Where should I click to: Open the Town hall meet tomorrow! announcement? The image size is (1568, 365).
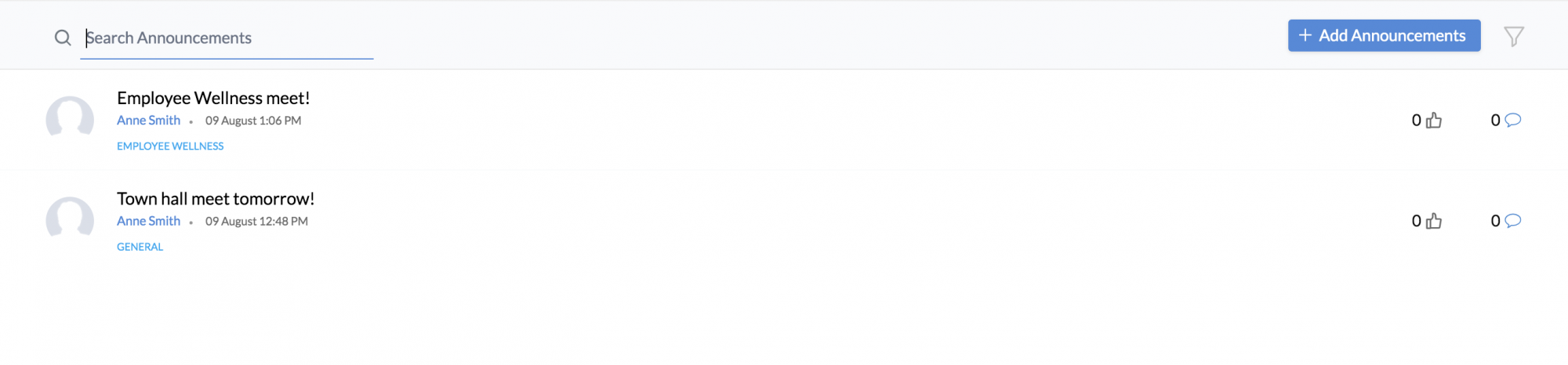(216, 199)
